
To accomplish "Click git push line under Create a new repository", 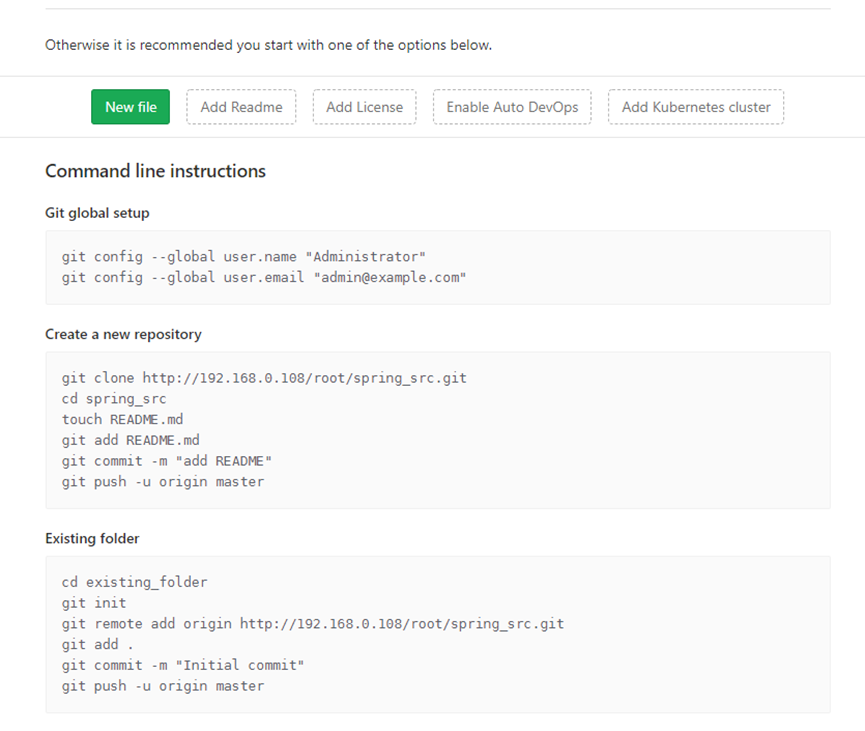I will (163, 482).
